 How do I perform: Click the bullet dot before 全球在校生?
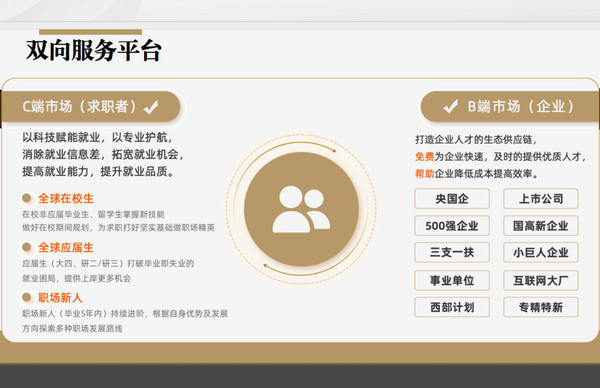26,198
